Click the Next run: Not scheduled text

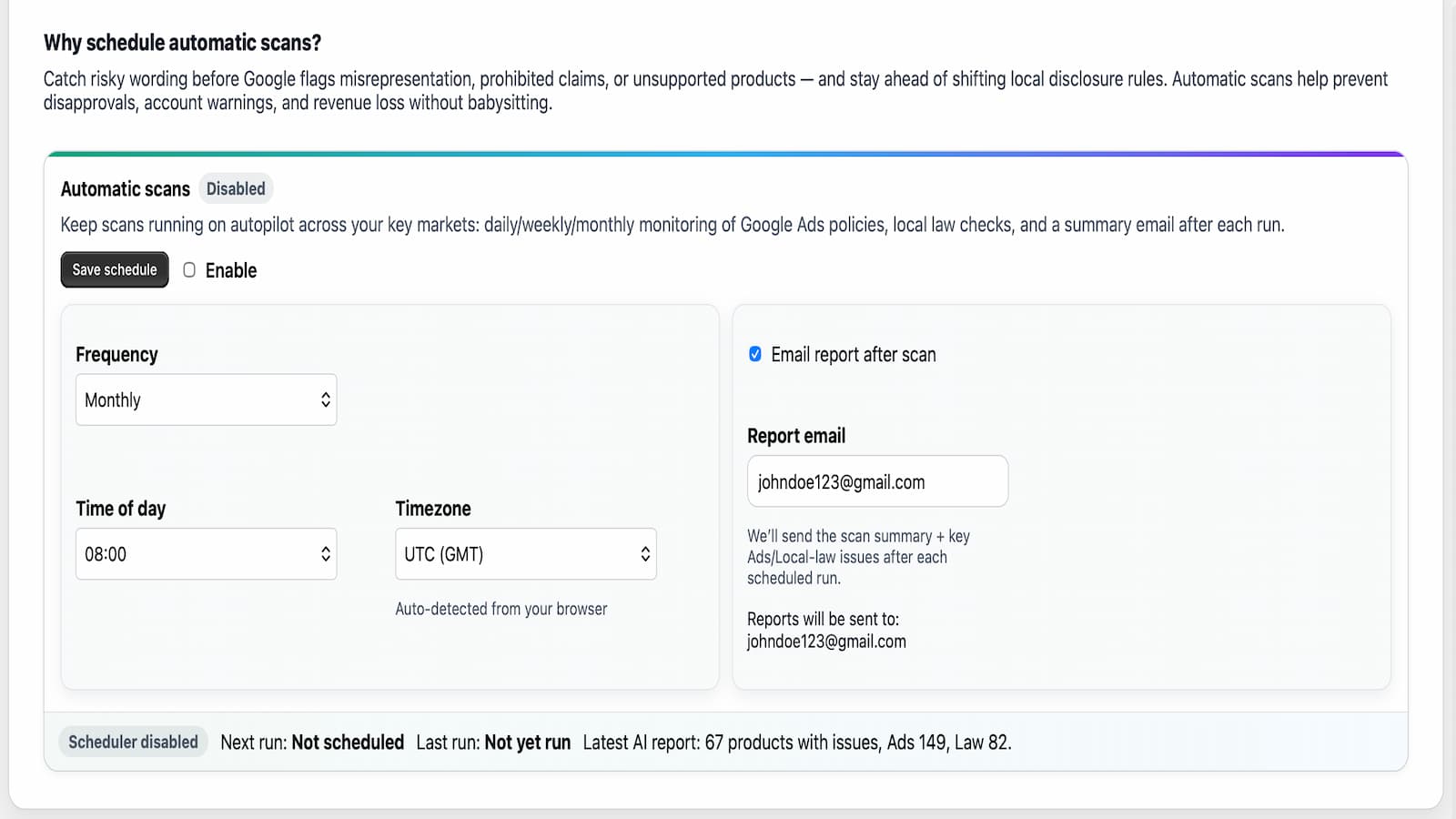(x=312, y=742)
